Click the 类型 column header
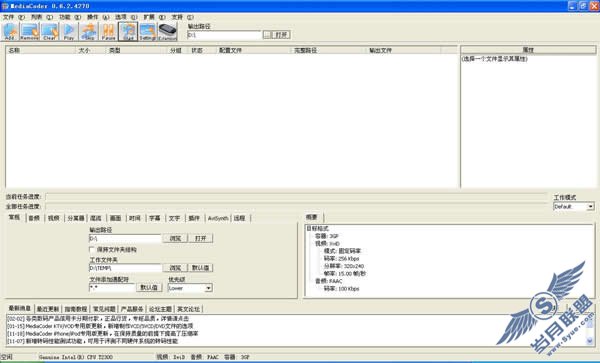The image size is (600, 363). pyautogui.click(x=136, y=50)
